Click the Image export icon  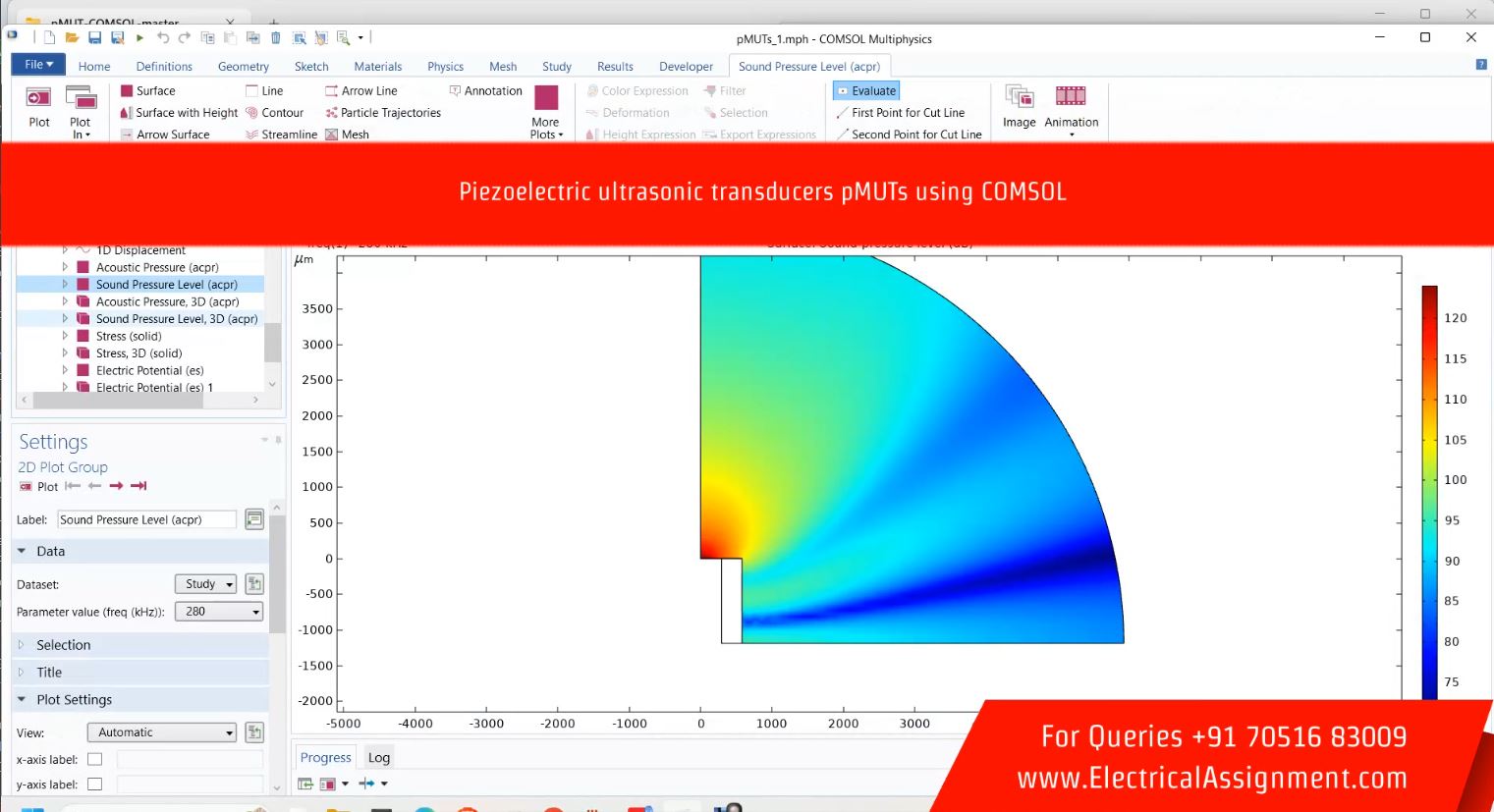(x=1019, y=106)
